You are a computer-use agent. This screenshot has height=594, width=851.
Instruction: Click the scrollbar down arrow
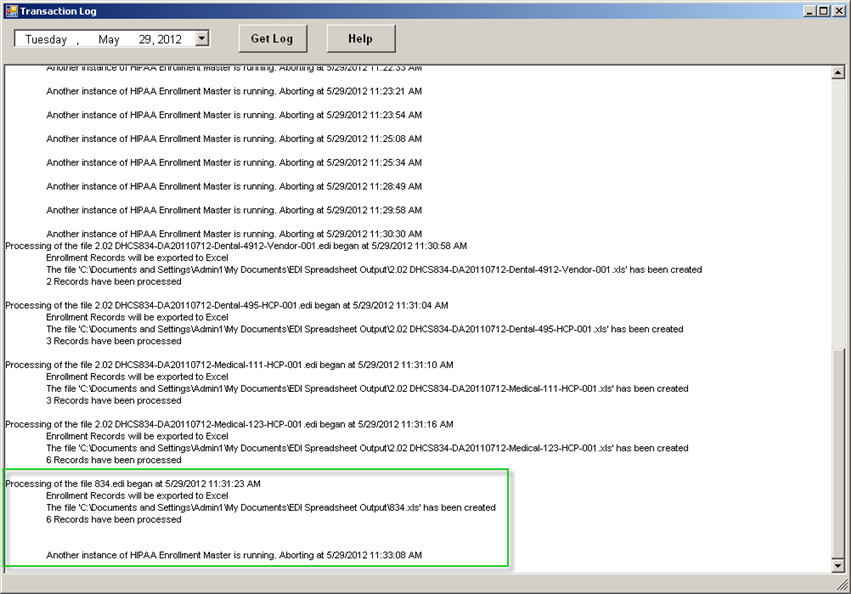click(838, 565)
